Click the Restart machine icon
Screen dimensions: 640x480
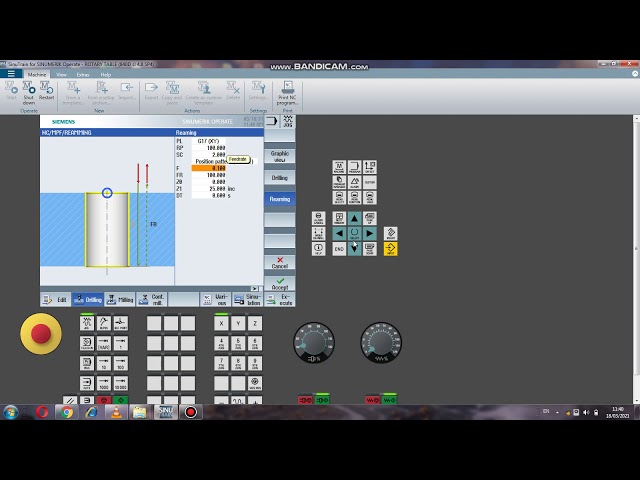click(46, 90)
